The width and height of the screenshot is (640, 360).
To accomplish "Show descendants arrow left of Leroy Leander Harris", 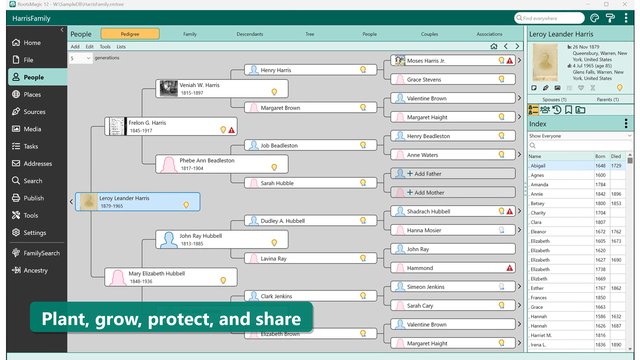I will (x=71, y=202).
